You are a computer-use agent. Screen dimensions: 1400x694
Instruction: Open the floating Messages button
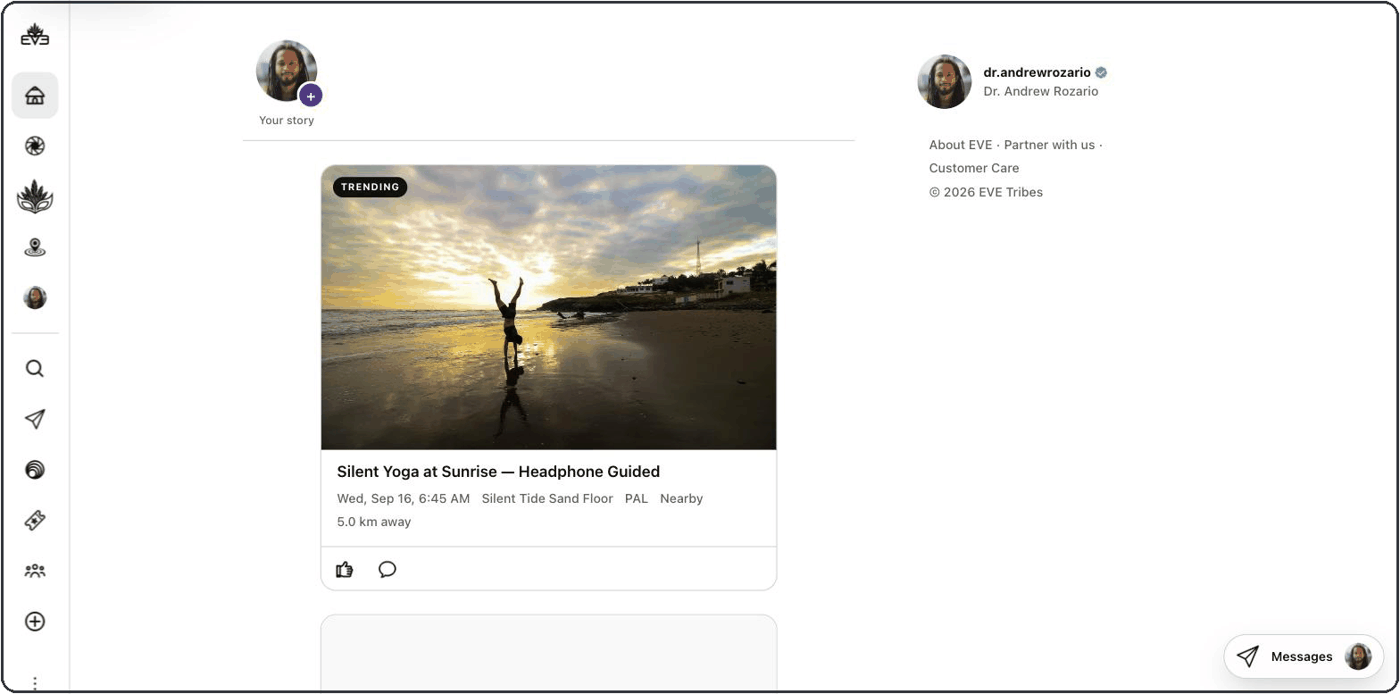click(1304, 657)
